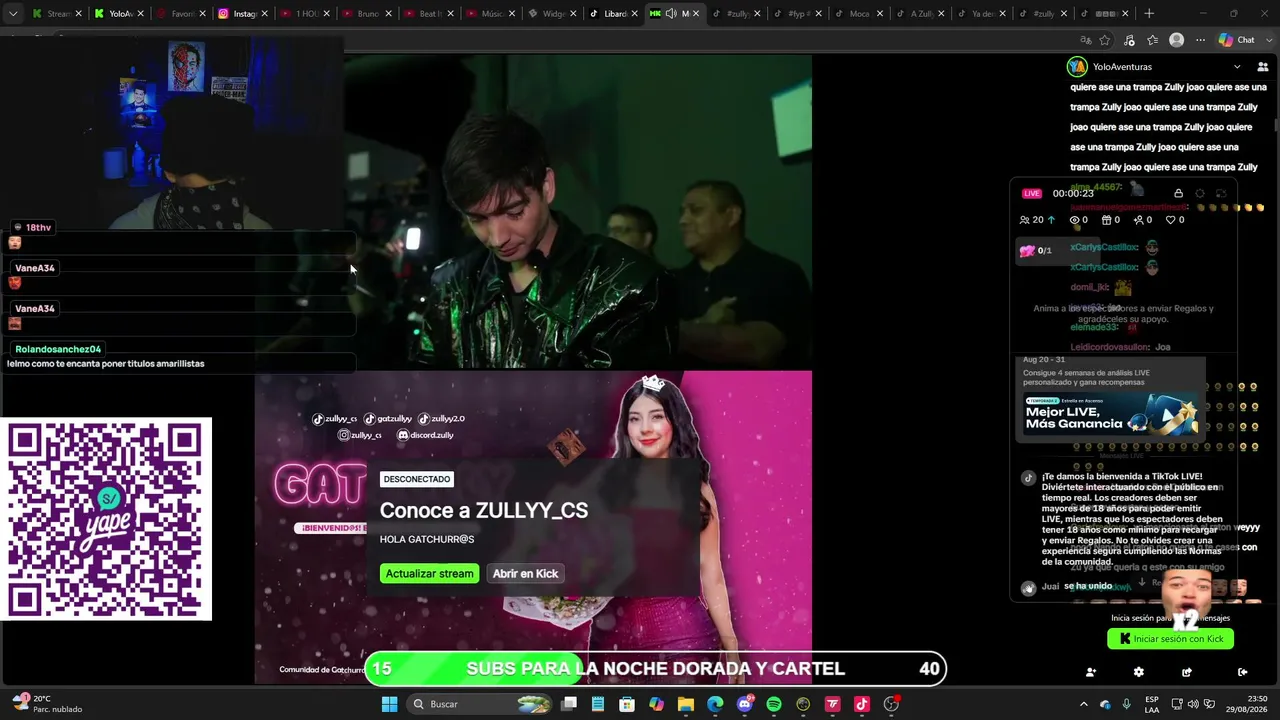
Task: Open the YoloAventuras channel name
Action: coord(1122,67)
